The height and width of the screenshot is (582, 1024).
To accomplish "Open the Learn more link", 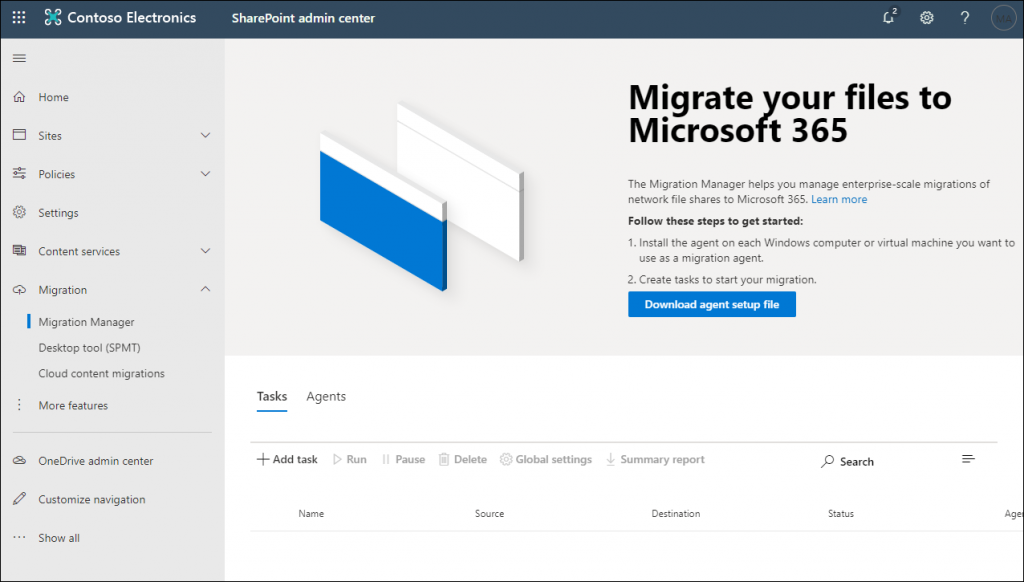I will [x=839, y=199].
